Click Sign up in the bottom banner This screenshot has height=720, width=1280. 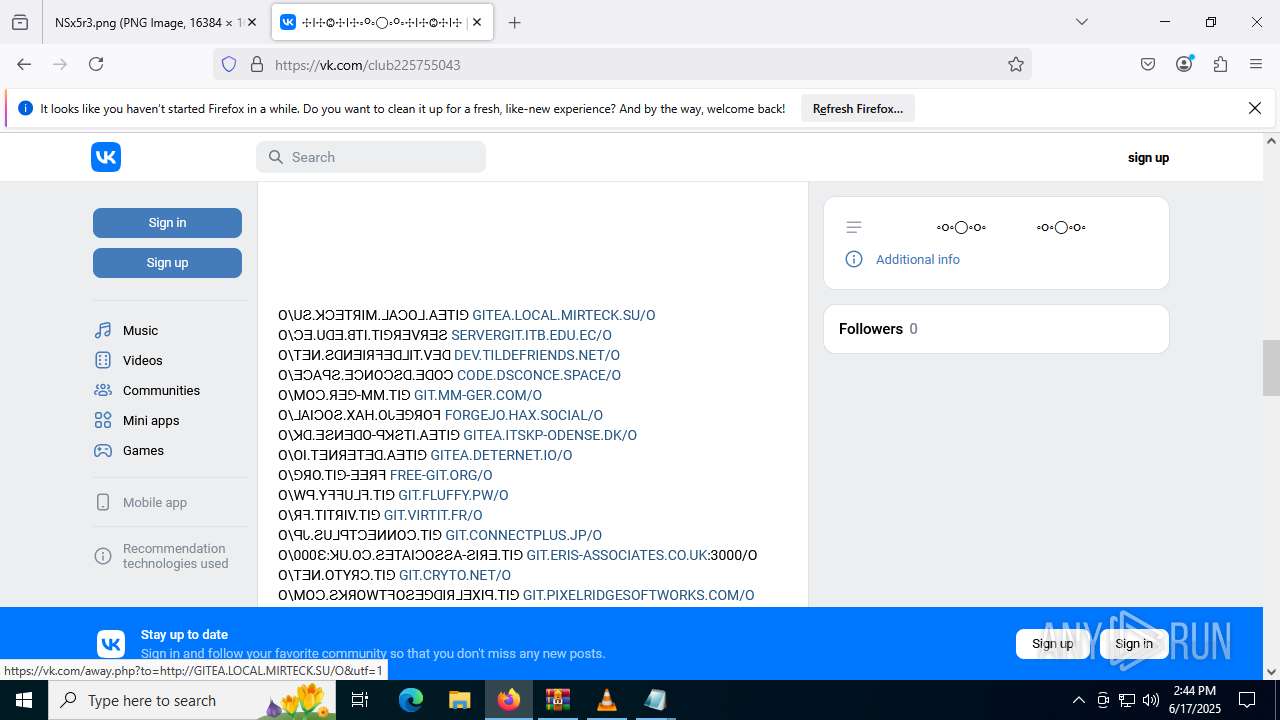[1052, 643]
